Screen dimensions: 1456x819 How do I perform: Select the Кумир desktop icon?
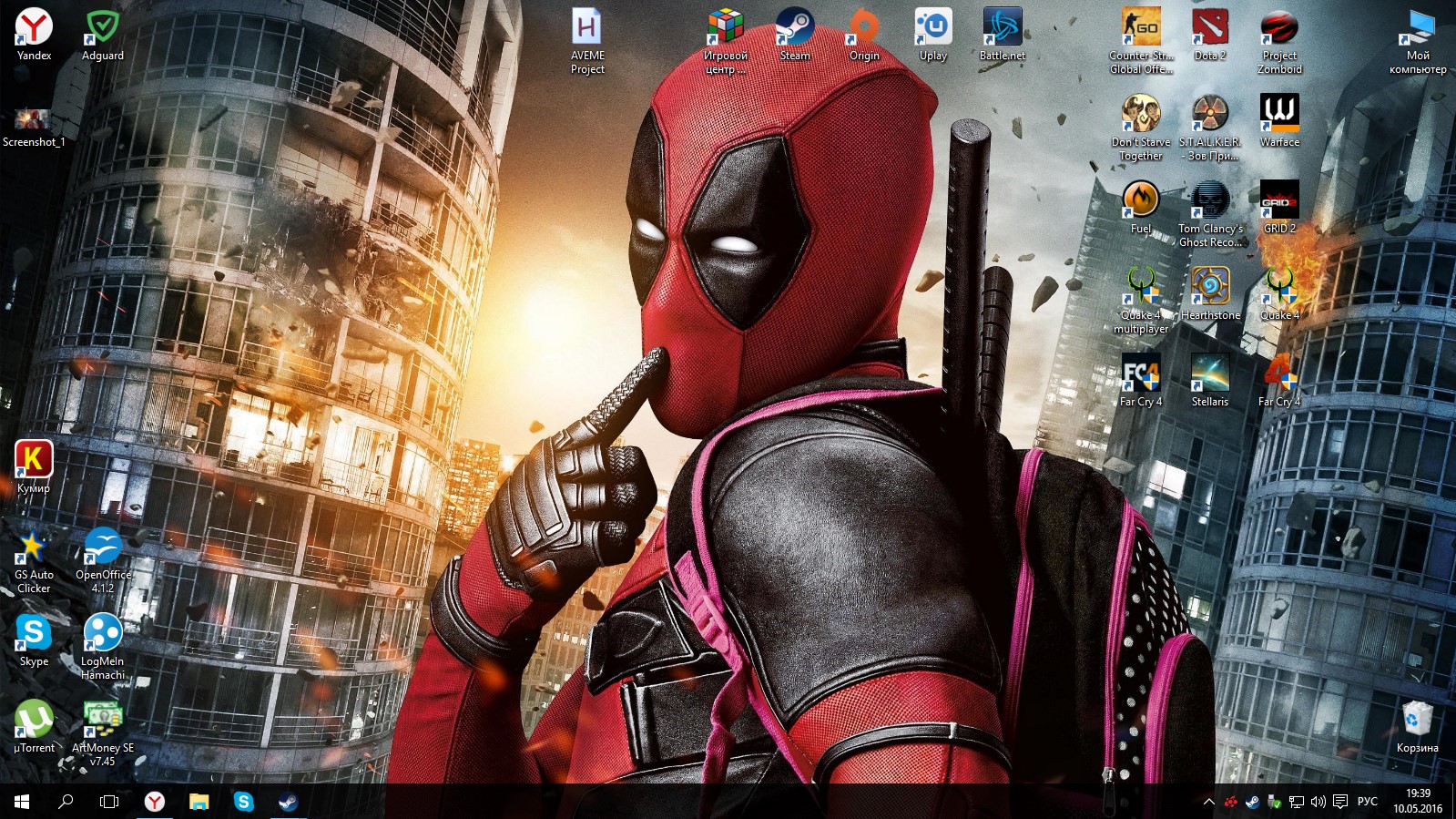[34, 467]
